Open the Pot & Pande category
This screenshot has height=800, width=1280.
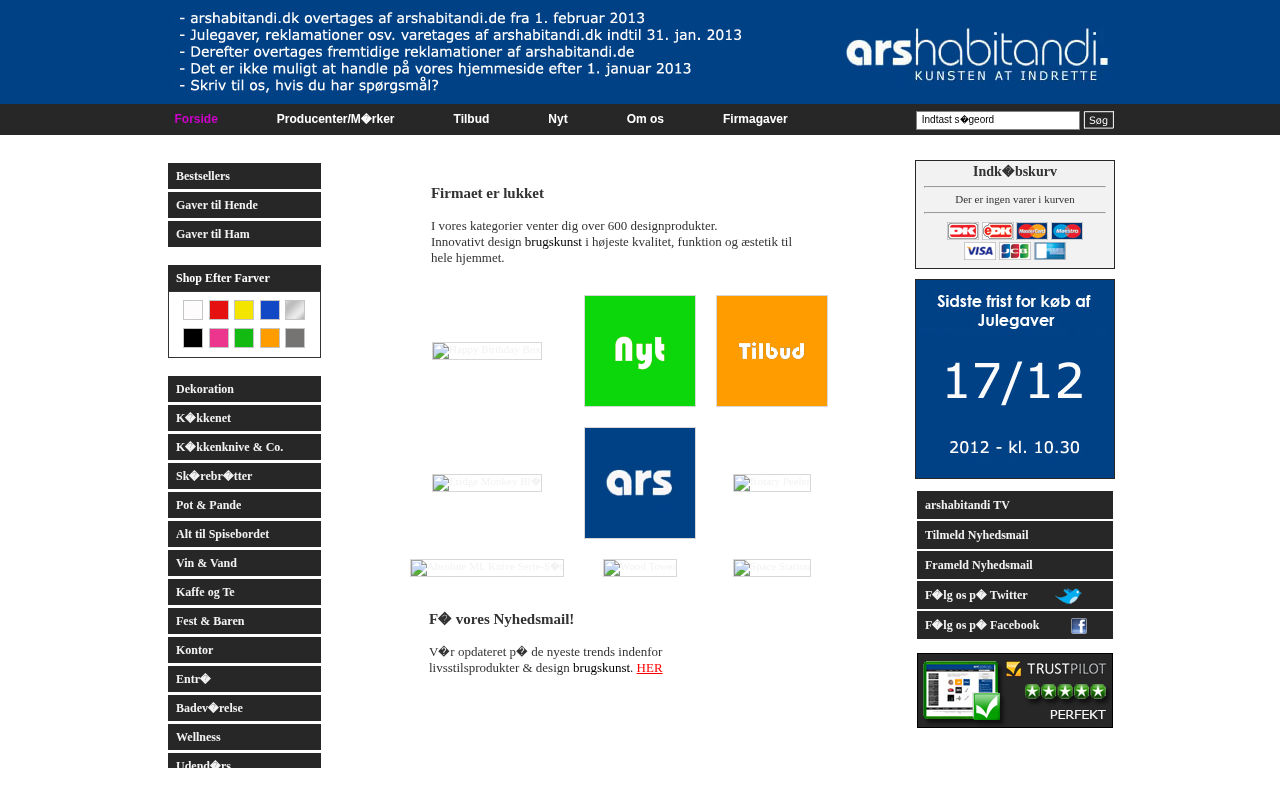[244, 505]
